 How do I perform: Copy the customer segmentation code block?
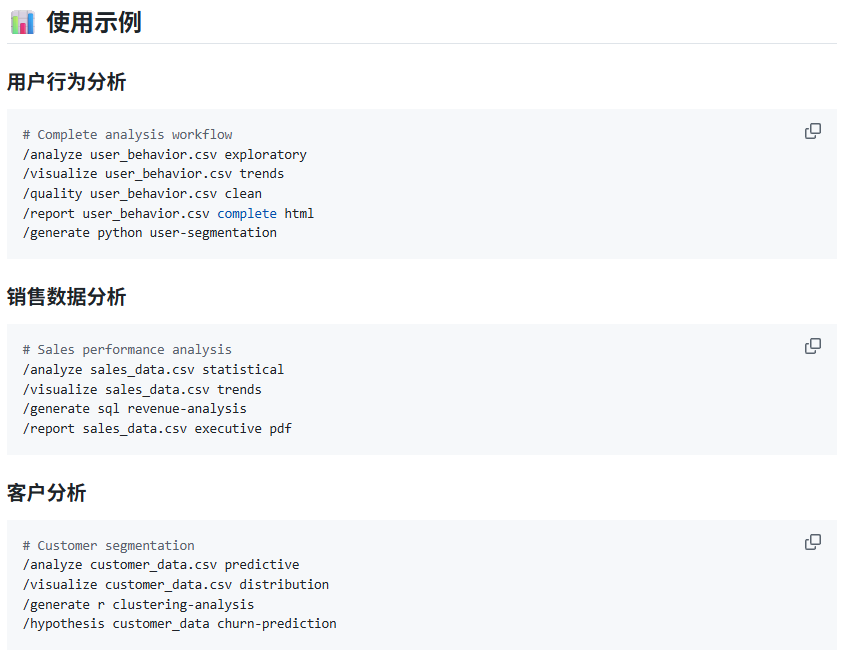(813, 542)
